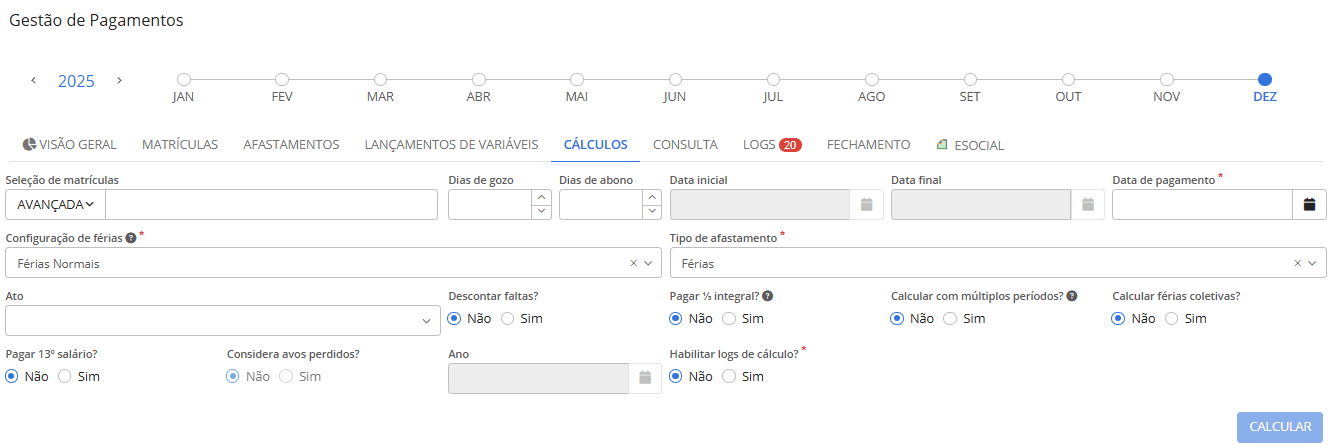Focus the Data de pagamento field
The width and height of the screenshot is (1333, 446).
[x=1203, y=204]
